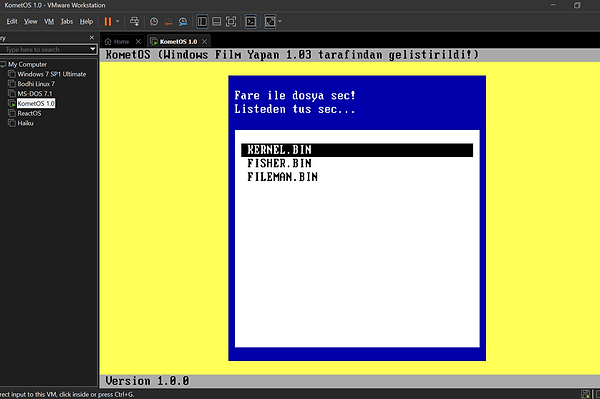Select the ReactOS VM

coord(29,113)
